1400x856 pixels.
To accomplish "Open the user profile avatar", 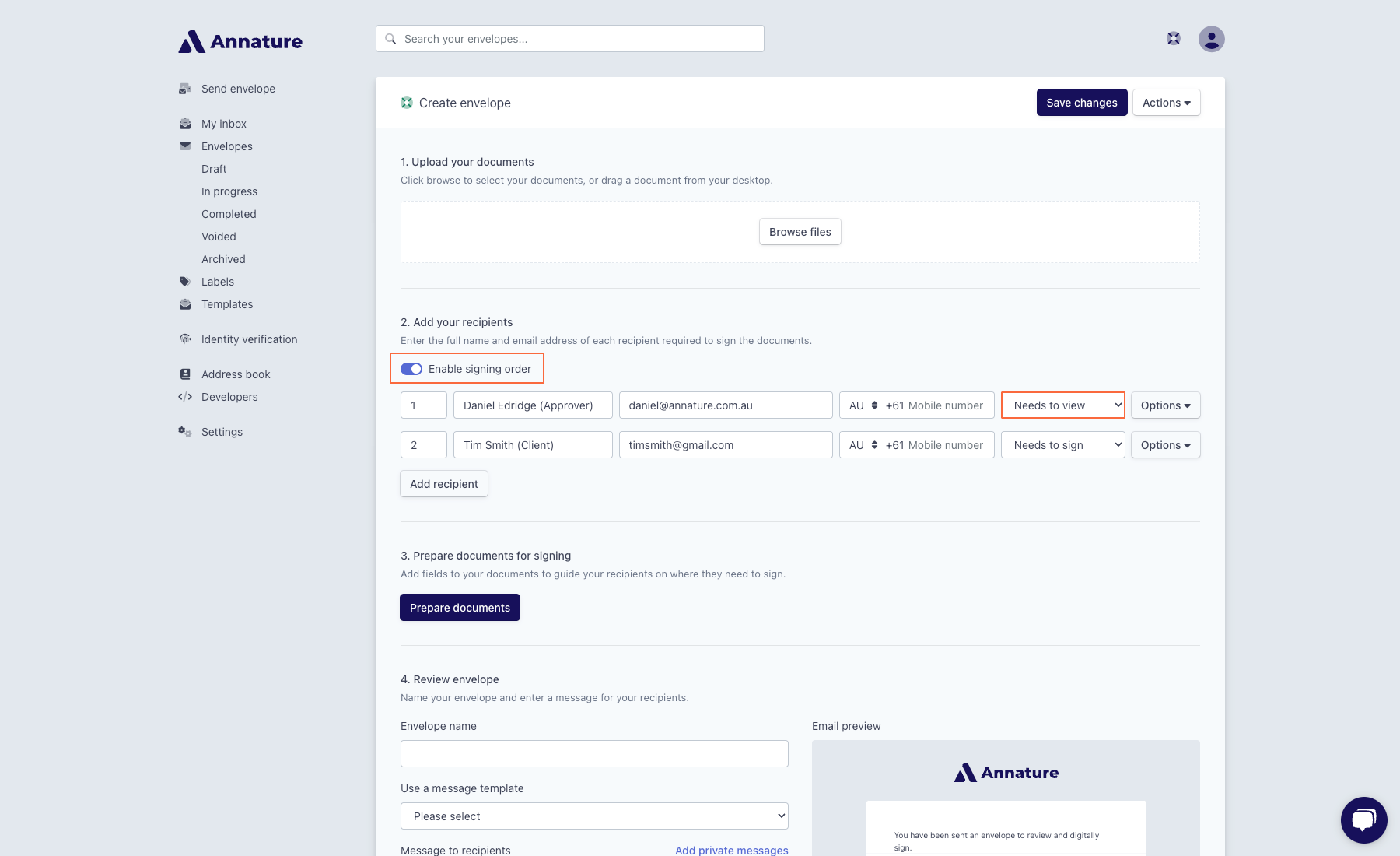I will coord(1212,39).
